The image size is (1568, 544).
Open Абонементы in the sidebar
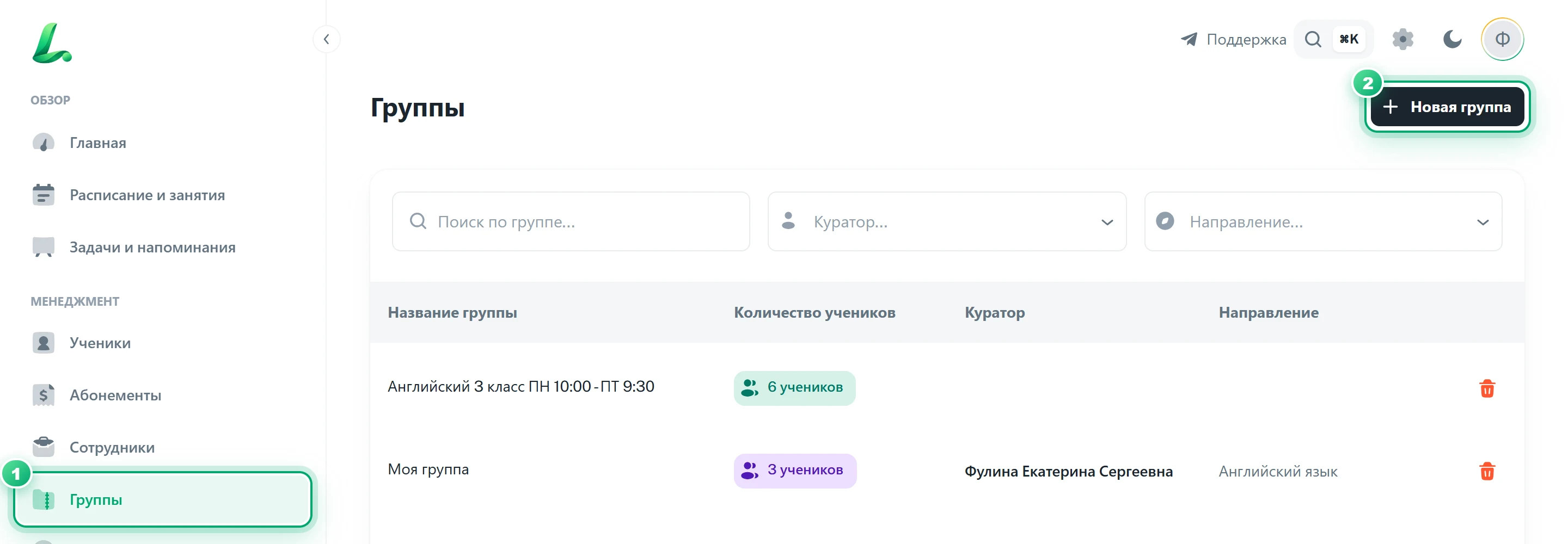point(163,395)
